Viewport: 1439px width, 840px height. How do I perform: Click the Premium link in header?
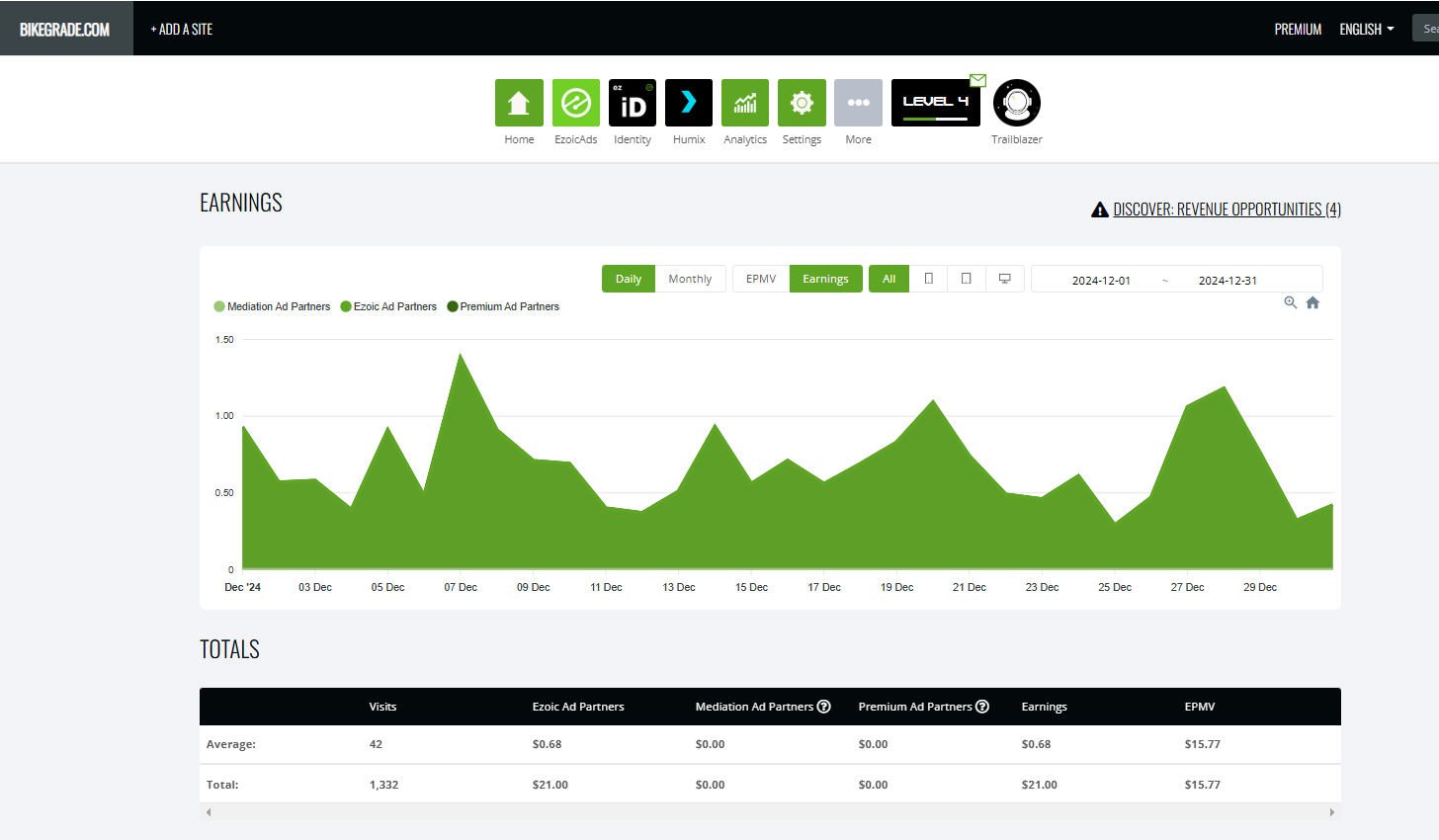(1298, 30)
